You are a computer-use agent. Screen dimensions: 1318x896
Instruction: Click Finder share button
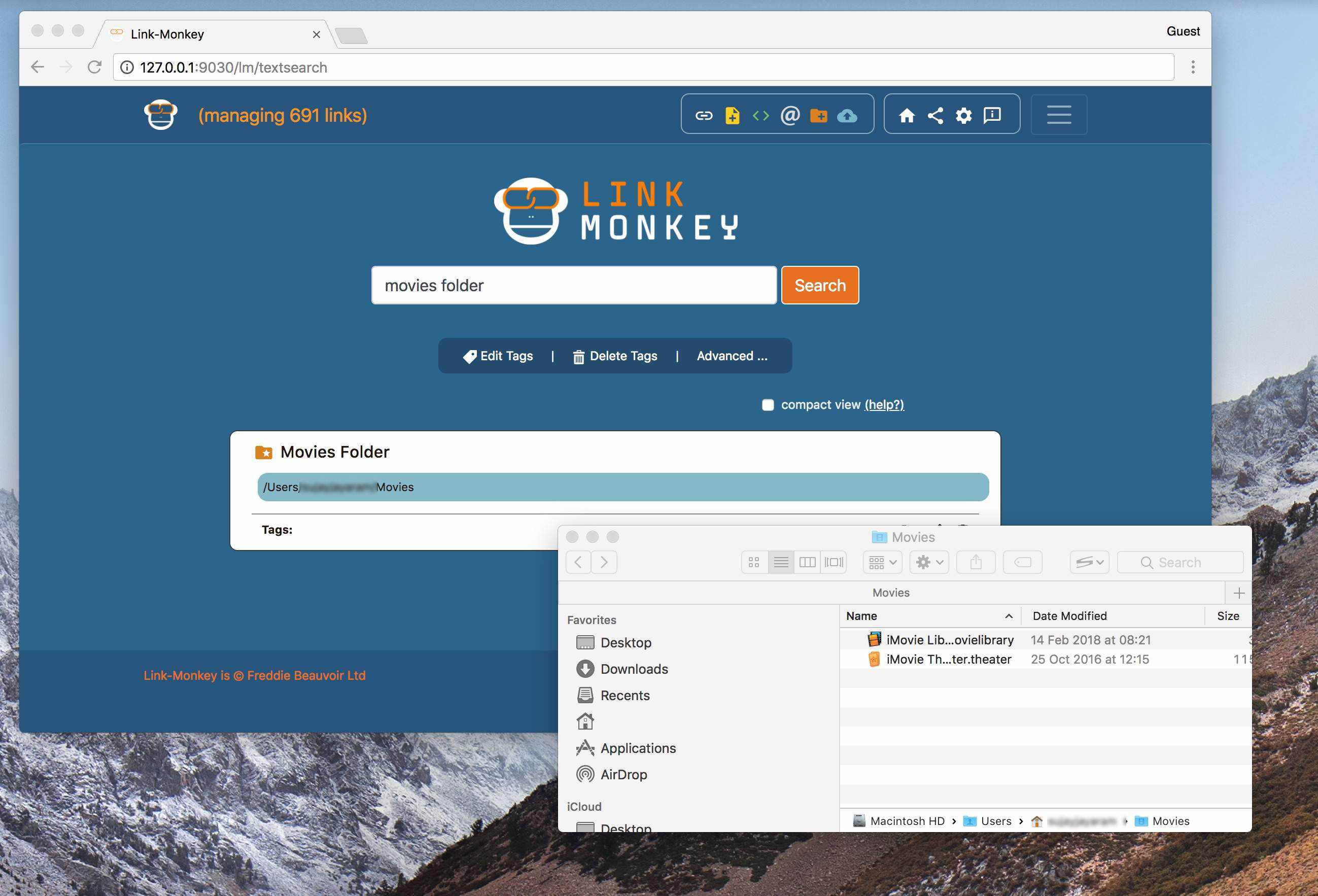(976, 562)
